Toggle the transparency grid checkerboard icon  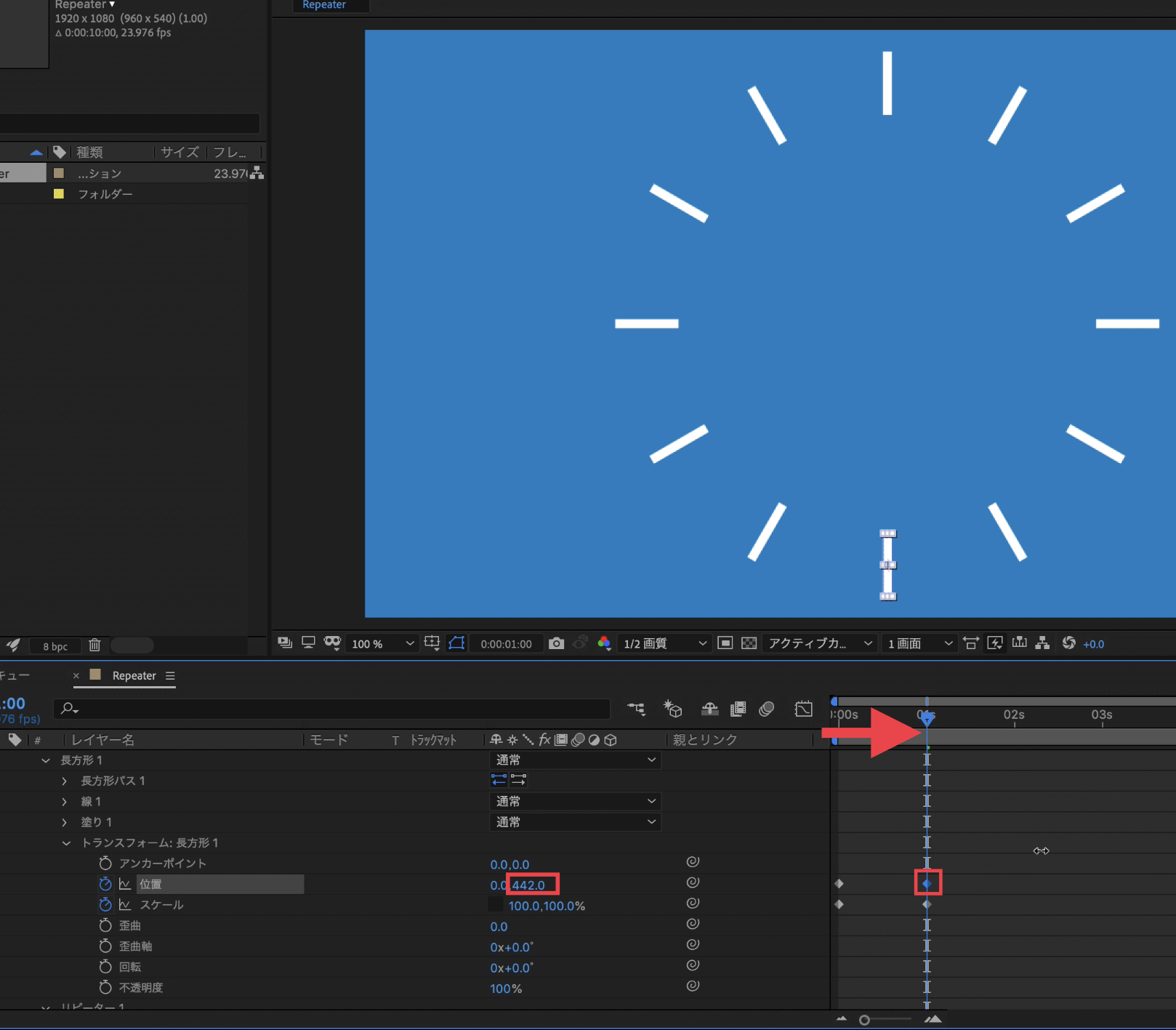749,643
